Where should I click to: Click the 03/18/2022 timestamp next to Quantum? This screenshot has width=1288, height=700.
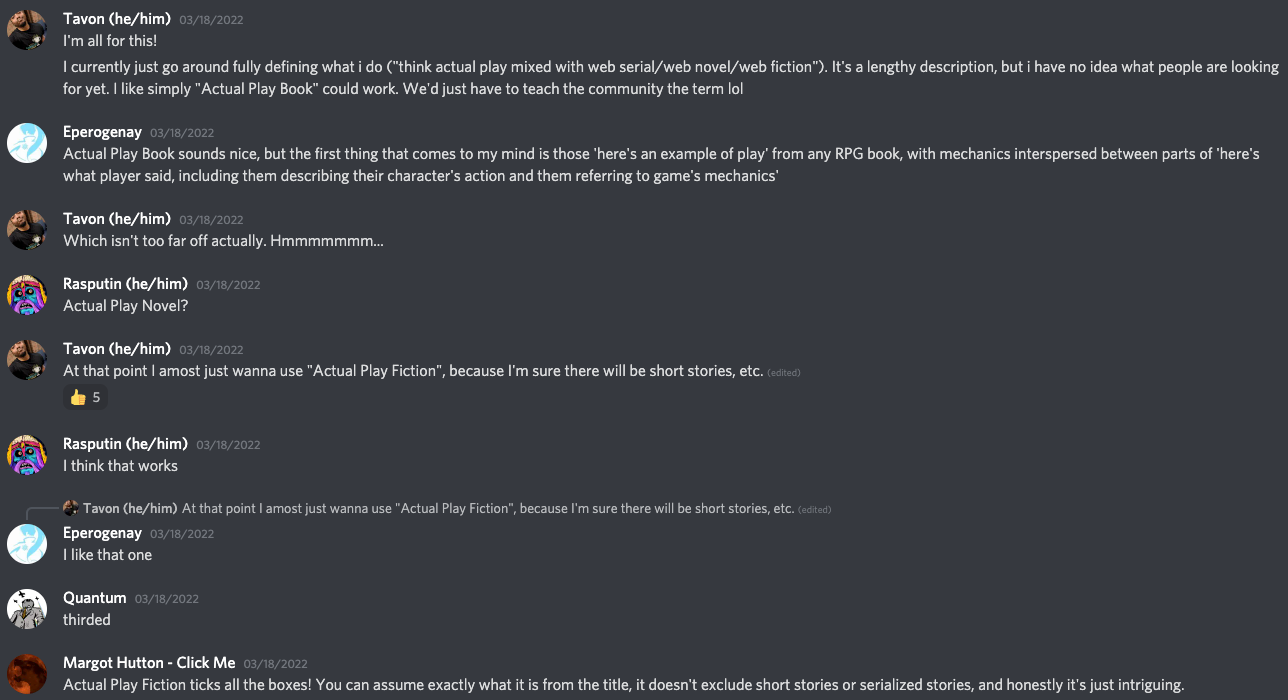(x=167, y=599)
